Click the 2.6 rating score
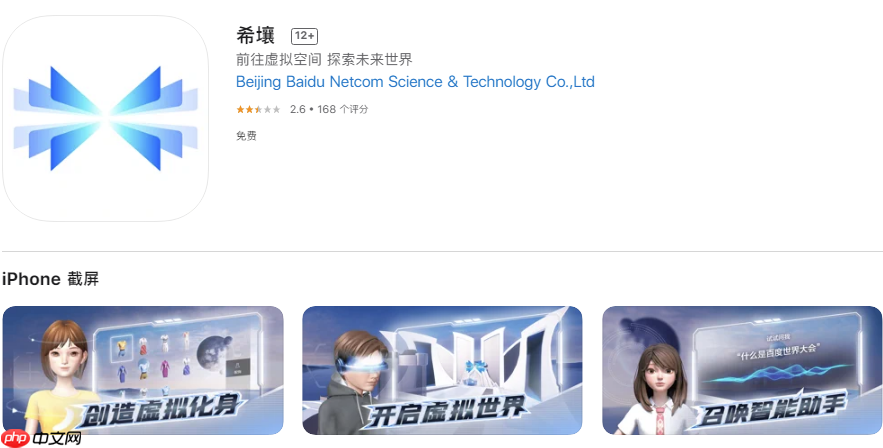This screenshot has width=883, height=448. [x=297, y=109]
